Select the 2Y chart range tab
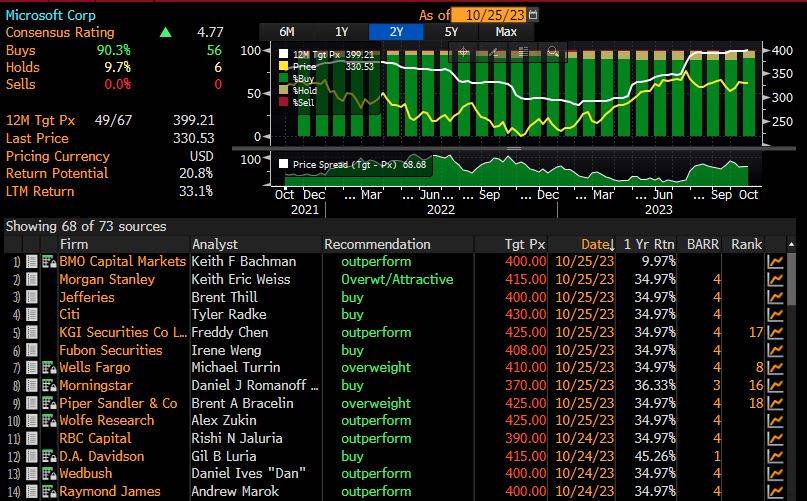Viewport: 807px width, 501px height. (x=396, y=32)
